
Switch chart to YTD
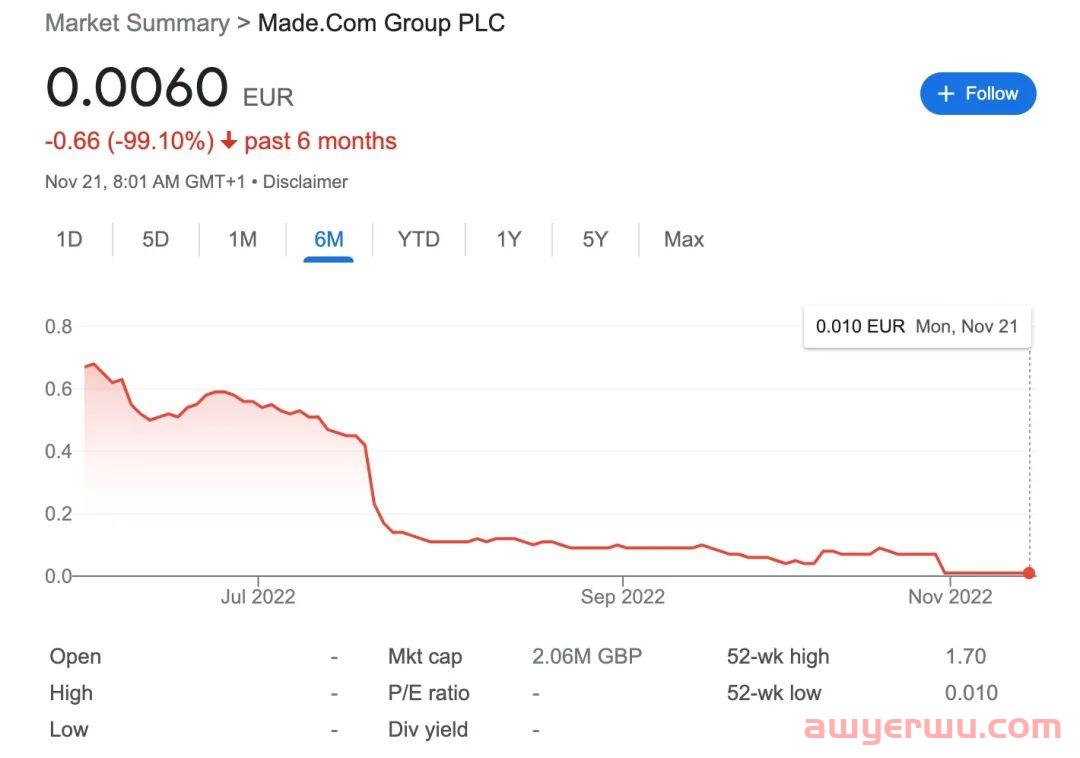click(x=418, y=239)
